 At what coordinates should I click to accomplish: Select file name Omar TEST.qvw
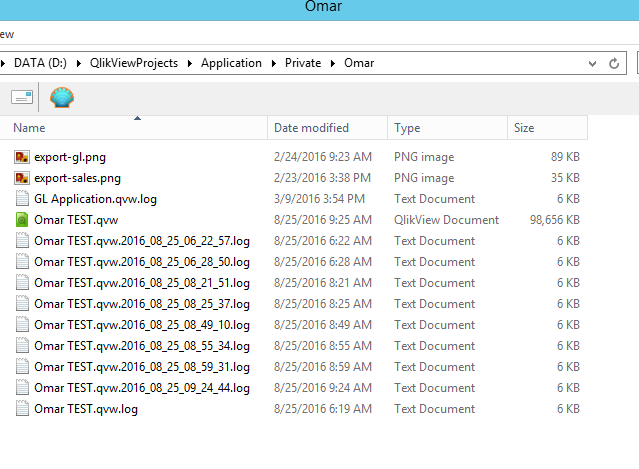tap(76, 220)
